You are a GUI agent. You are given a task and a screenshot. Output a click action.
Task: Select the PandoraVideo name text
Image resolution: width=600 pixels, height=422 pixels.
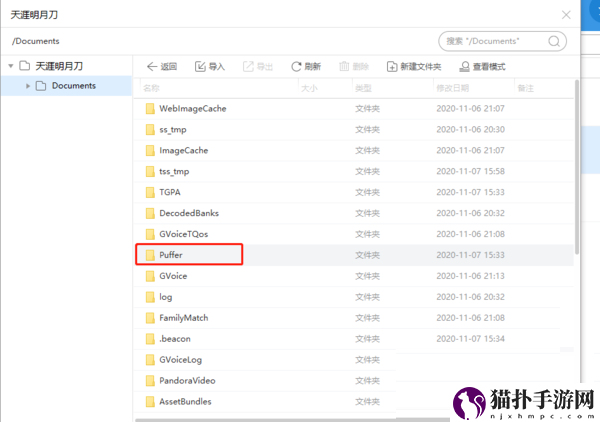point(187,381)
